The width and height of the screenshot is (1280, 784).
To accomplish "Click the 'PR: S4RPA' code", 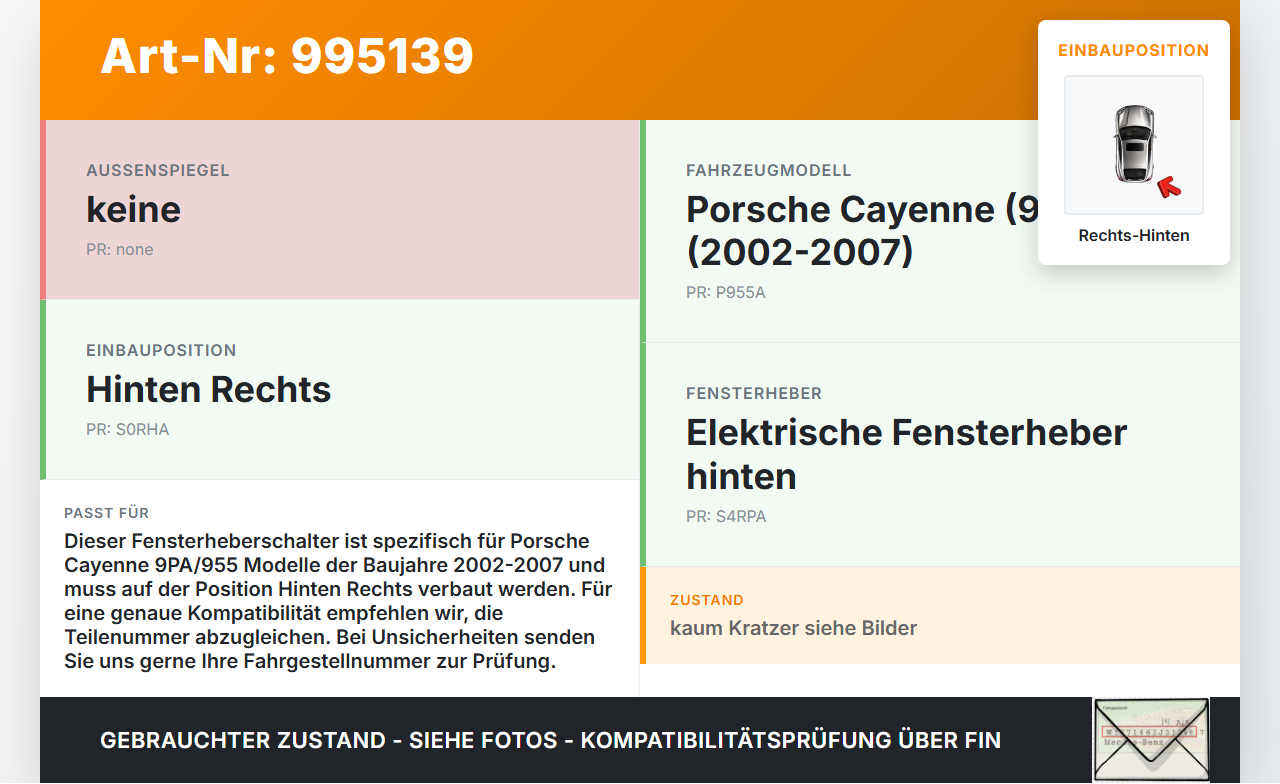I will coord(726,517).
